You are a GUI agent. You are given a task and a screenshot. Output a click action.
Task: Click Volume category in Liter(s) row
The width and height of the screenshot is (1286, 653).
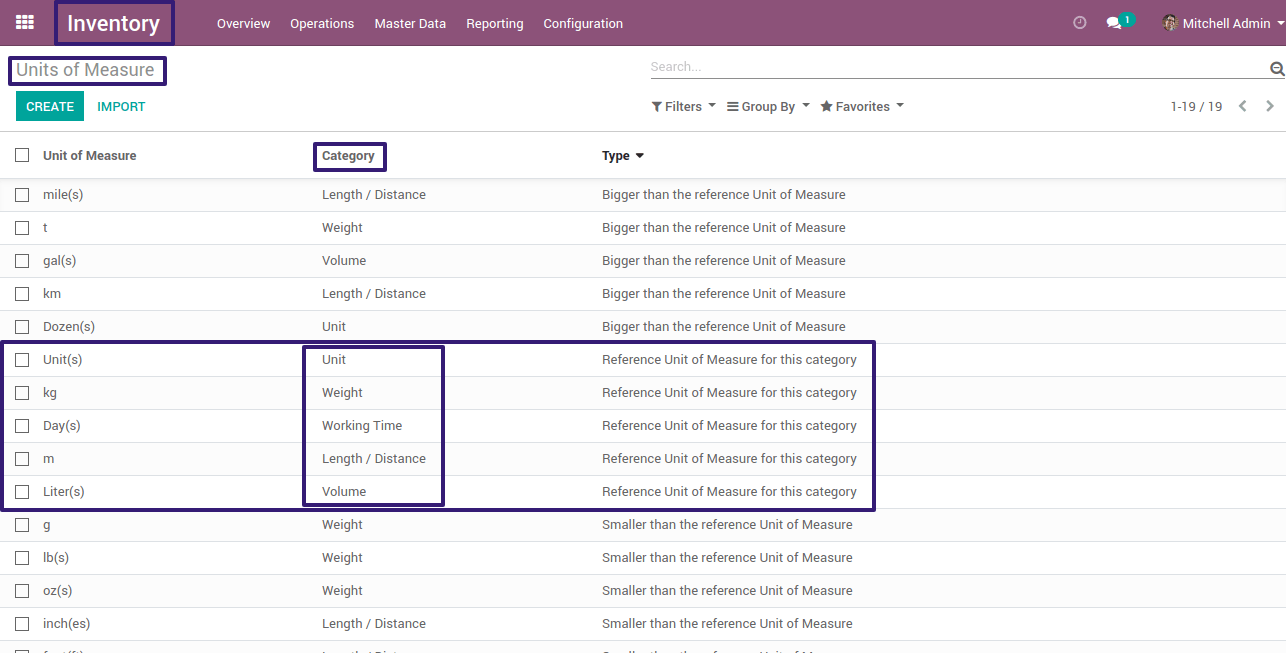point(344,492)
